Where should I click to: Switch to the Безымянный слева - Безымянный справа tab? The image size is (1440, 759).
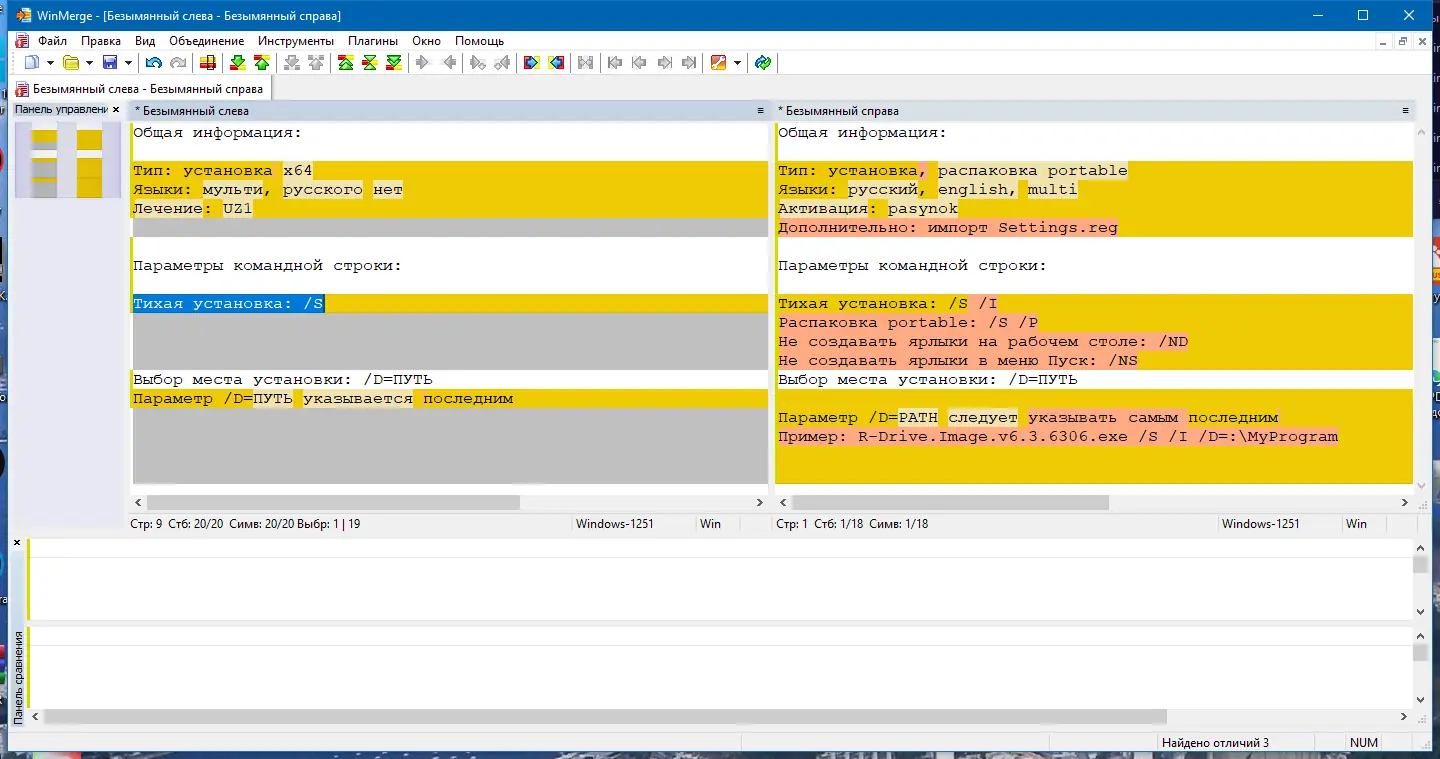click(139, 89)
